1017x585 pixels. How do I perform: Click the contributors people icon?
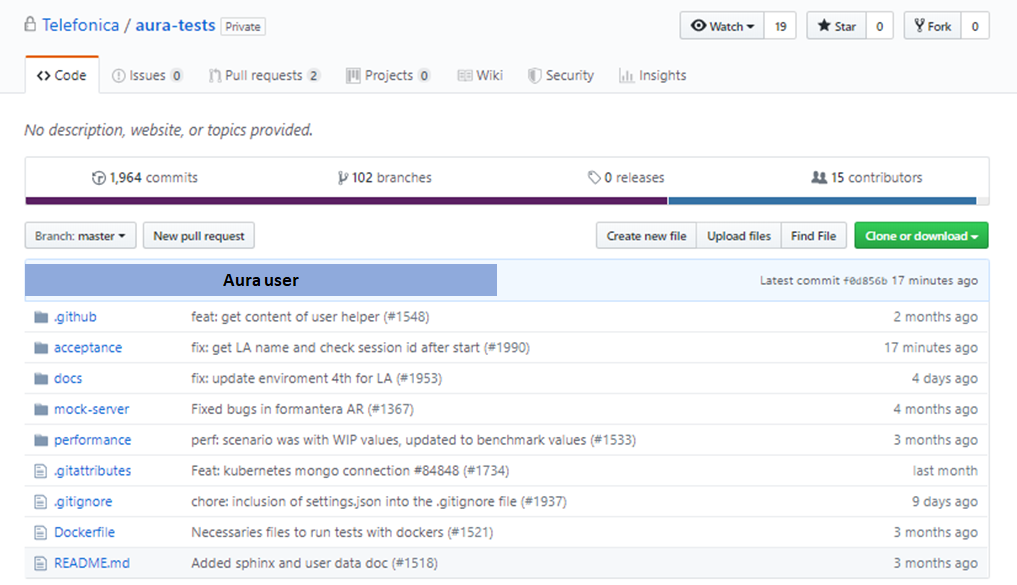819,177
